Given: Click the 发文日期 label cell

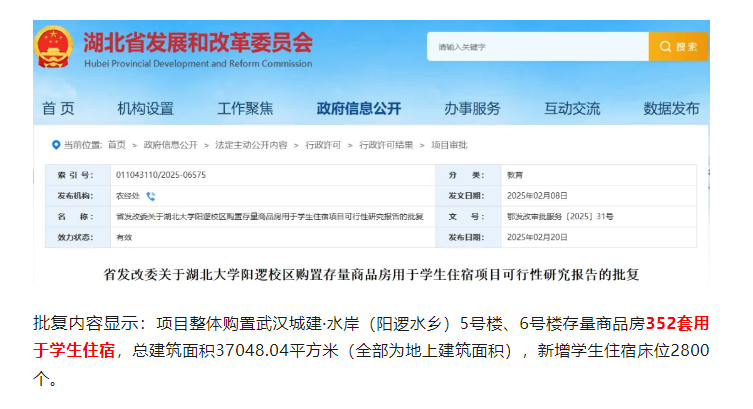Looking at the screenshot, I should [468, 196].
